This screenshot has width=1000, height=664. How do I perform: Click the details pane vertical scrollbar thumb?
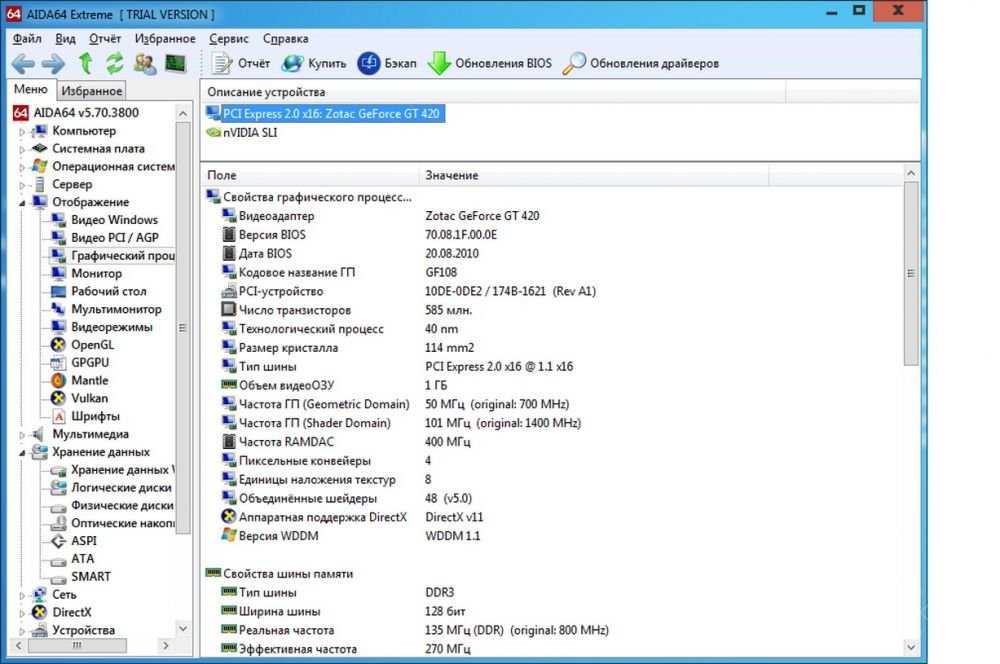pos(911,273)
